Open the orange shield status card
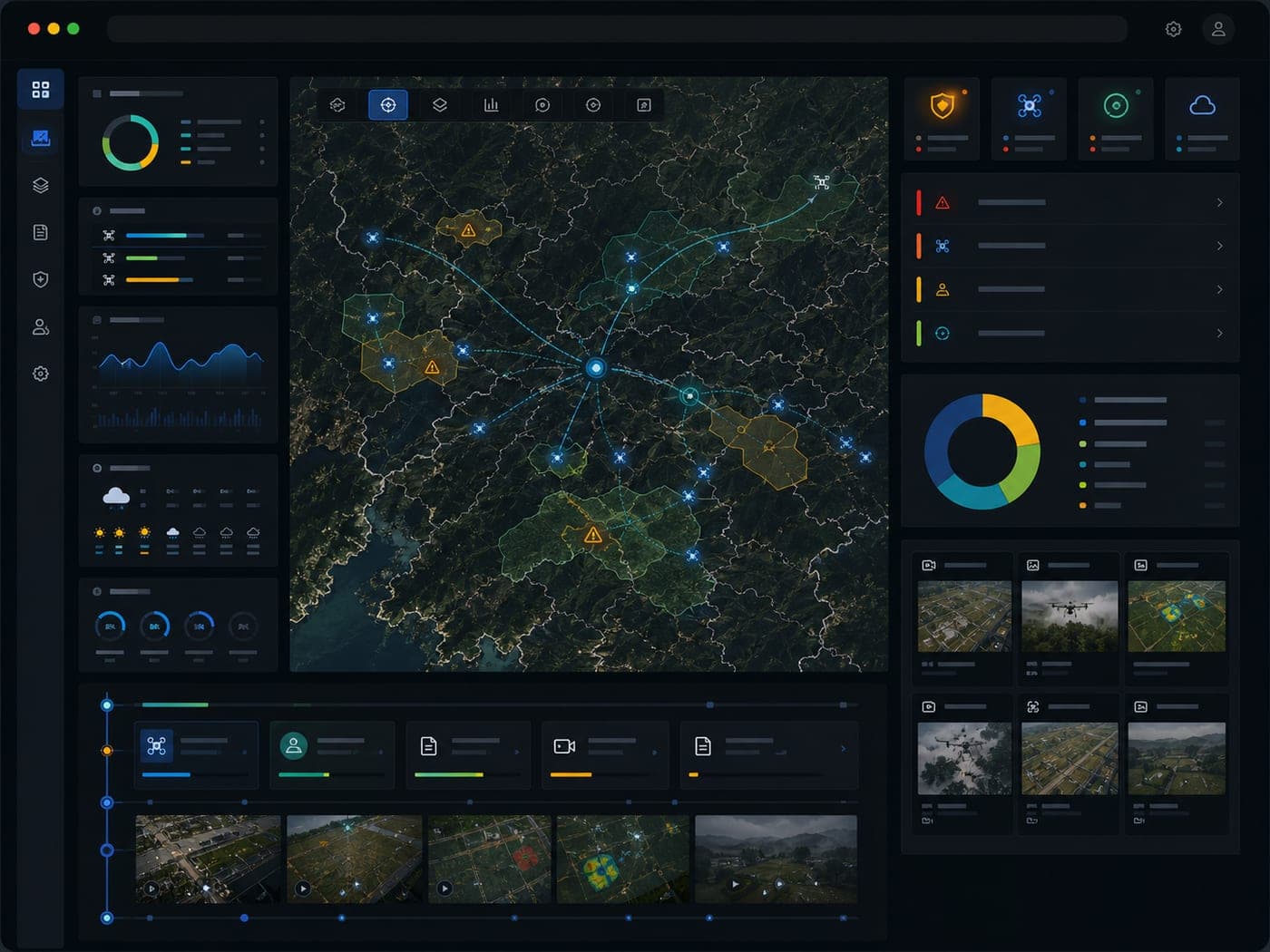Screen dimensions: 1270x952 click(x=943, y=119)
